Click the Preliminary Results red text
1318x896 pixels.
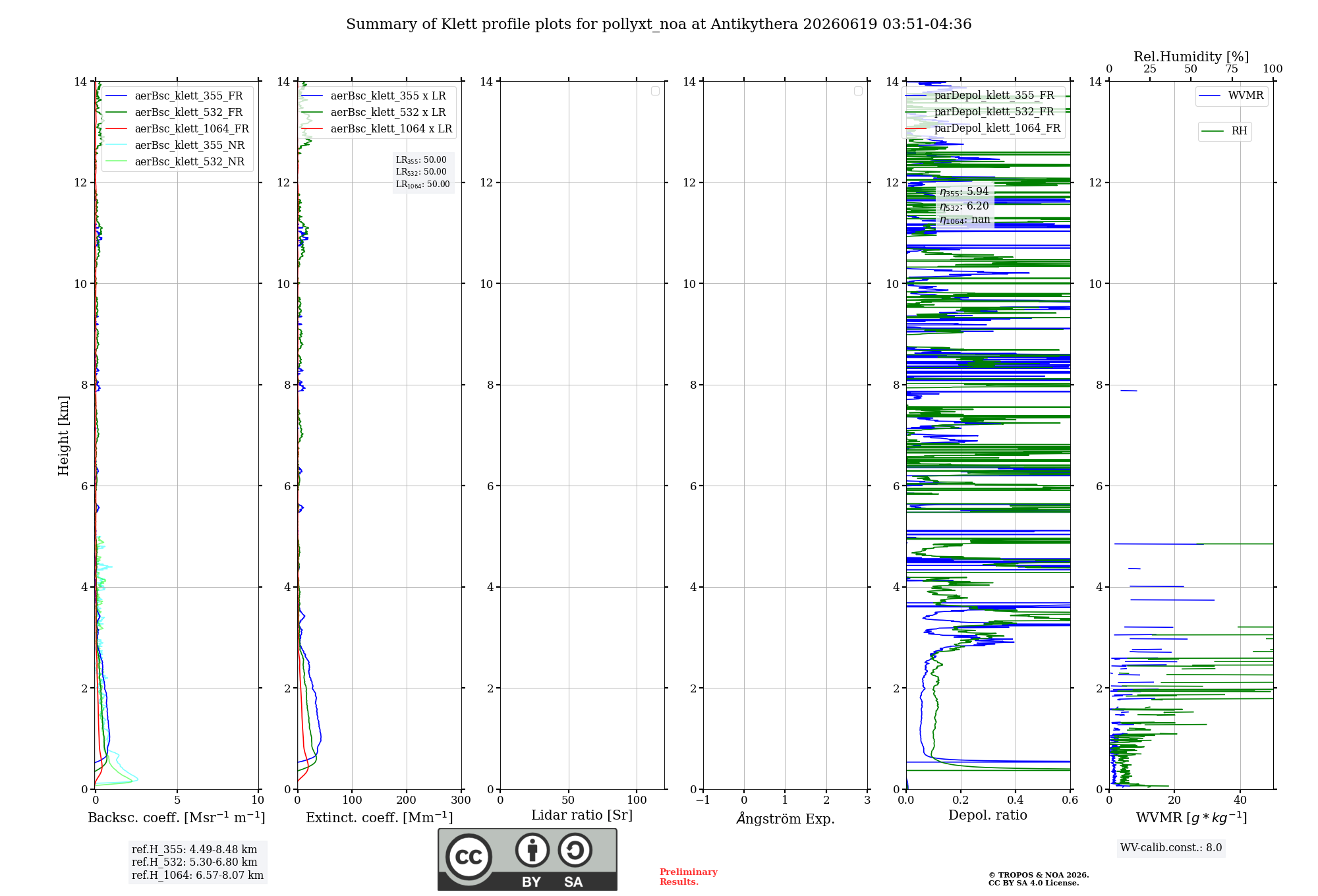(689, 877)
